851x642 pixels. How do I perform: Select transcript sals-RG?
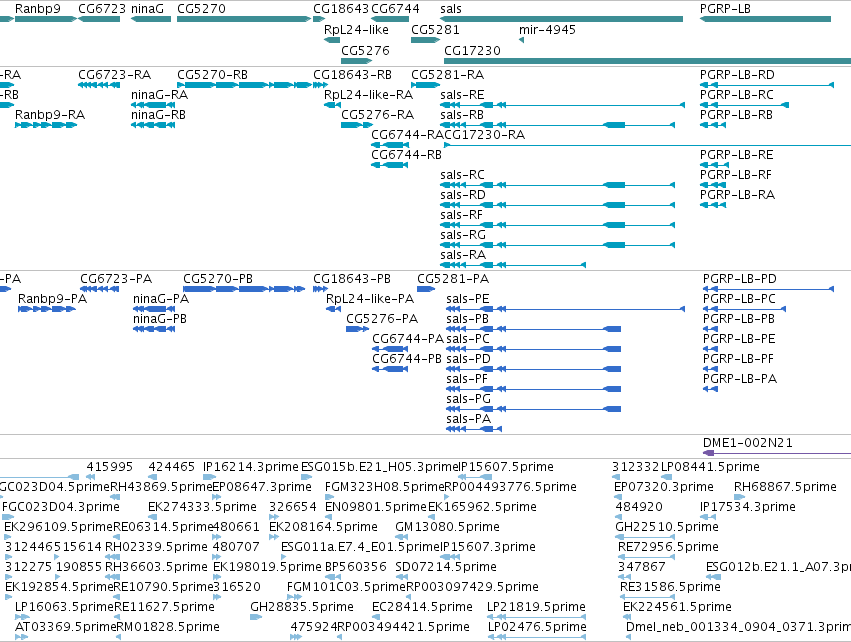(x=557, y=245)
